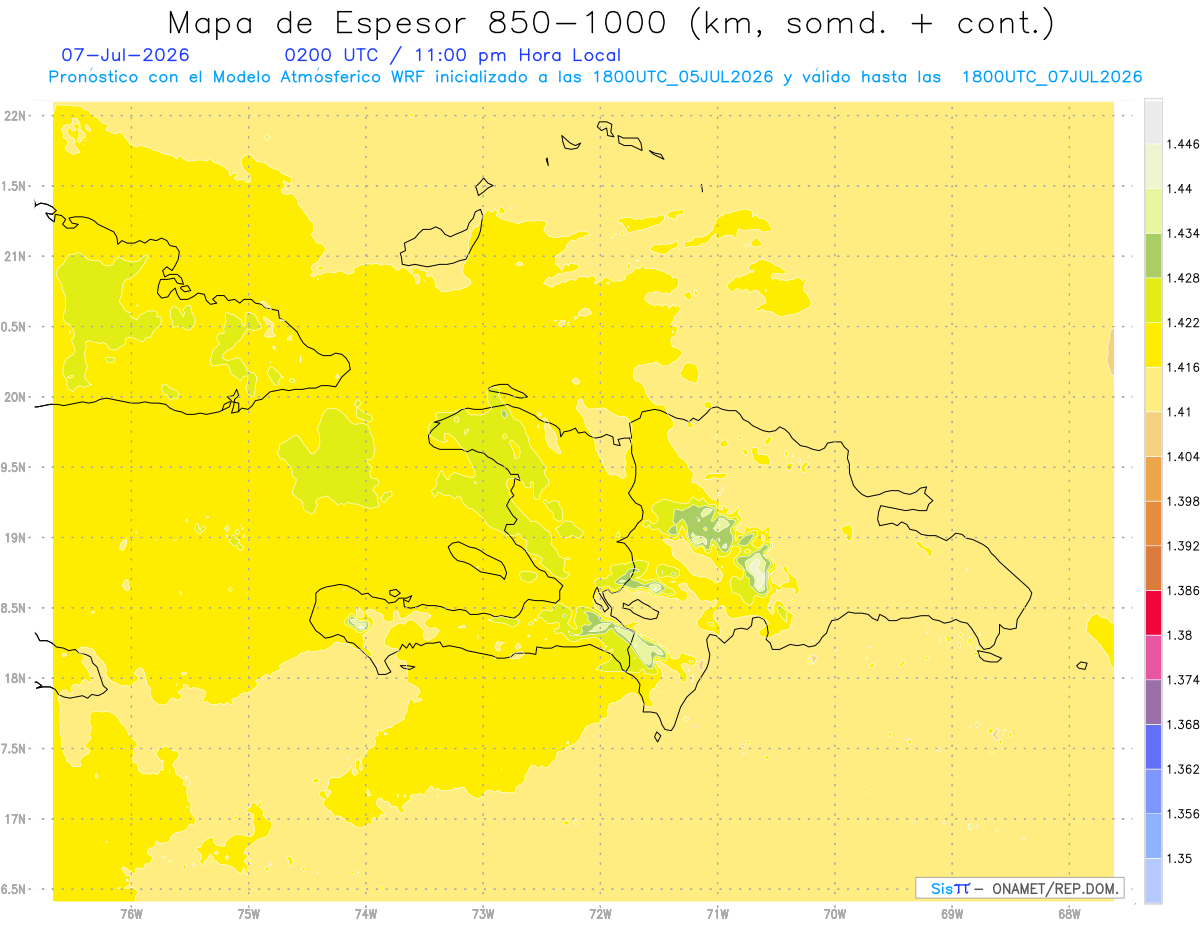Select the blue band between 1.368 and 1.362
1200x927 pixels.
[1152, 746]
